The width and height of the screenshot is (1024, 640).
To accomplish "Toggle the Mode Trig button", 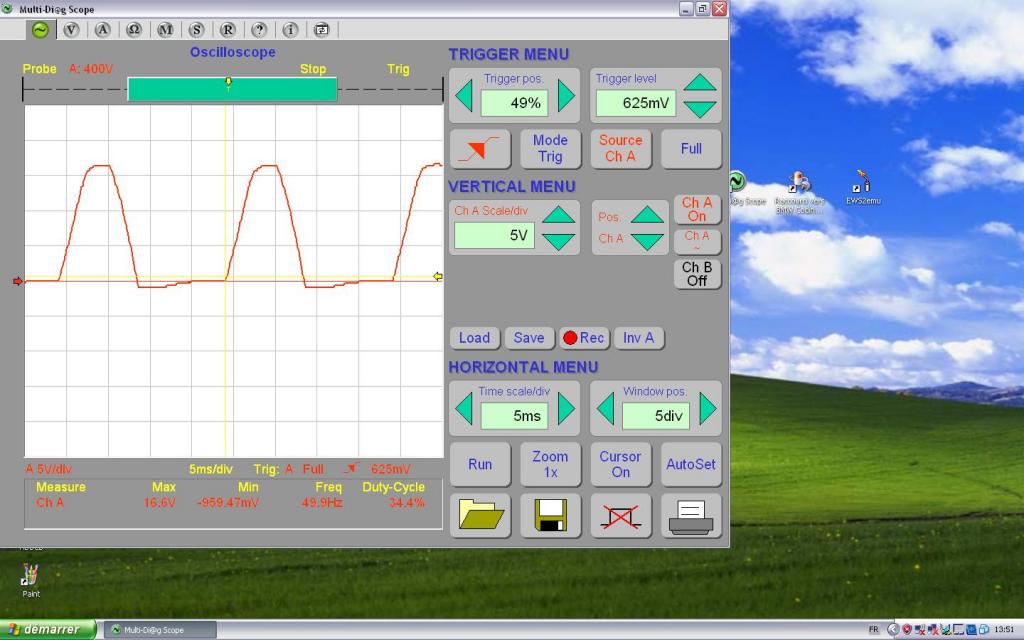I will point(551,149).
